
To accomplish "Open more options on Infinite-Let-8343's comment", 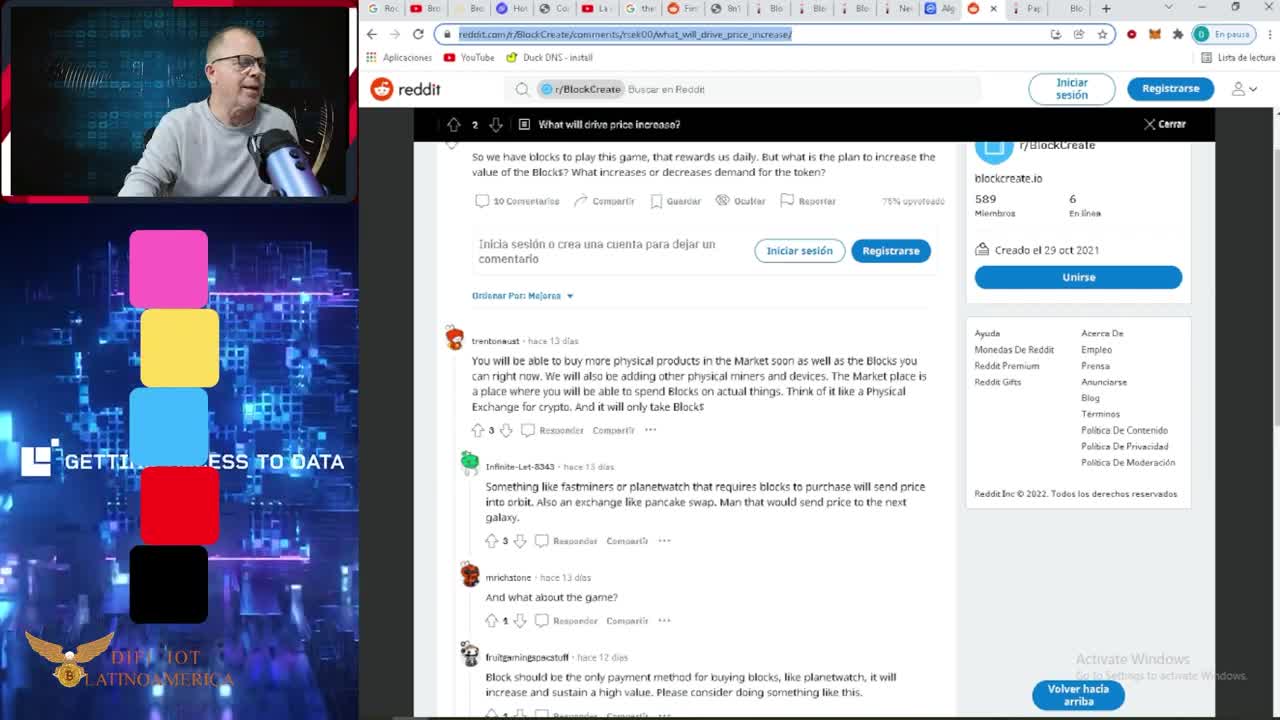I will click(664, 541).
